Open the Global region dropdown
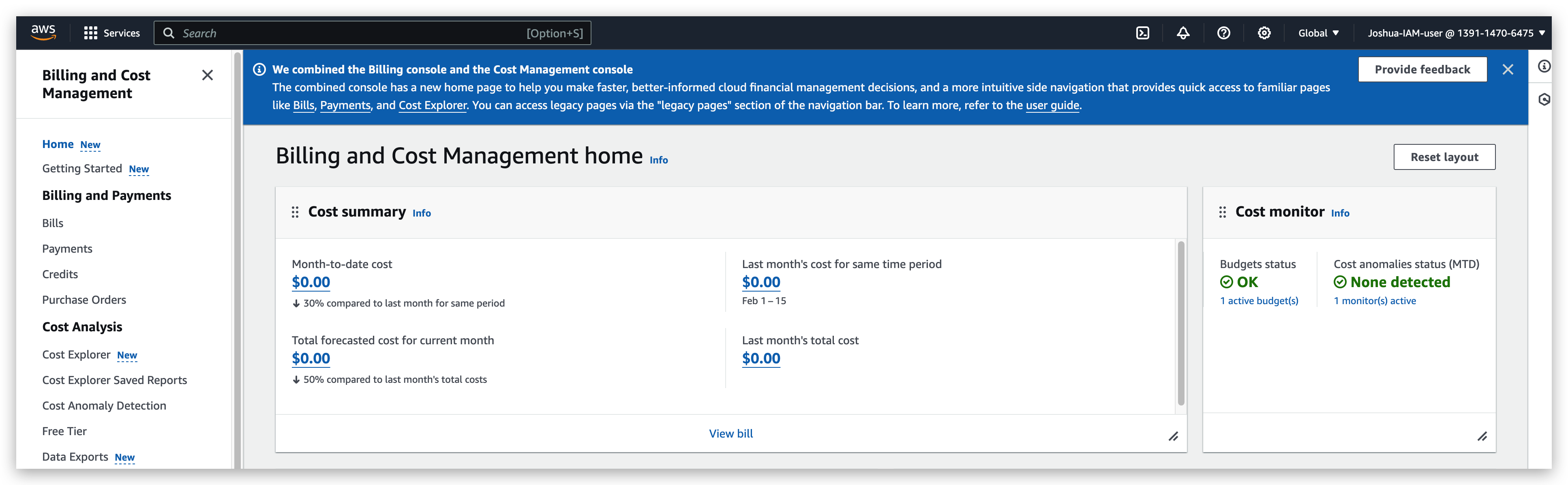The image size is (1568, 485). pos(1318,33)
